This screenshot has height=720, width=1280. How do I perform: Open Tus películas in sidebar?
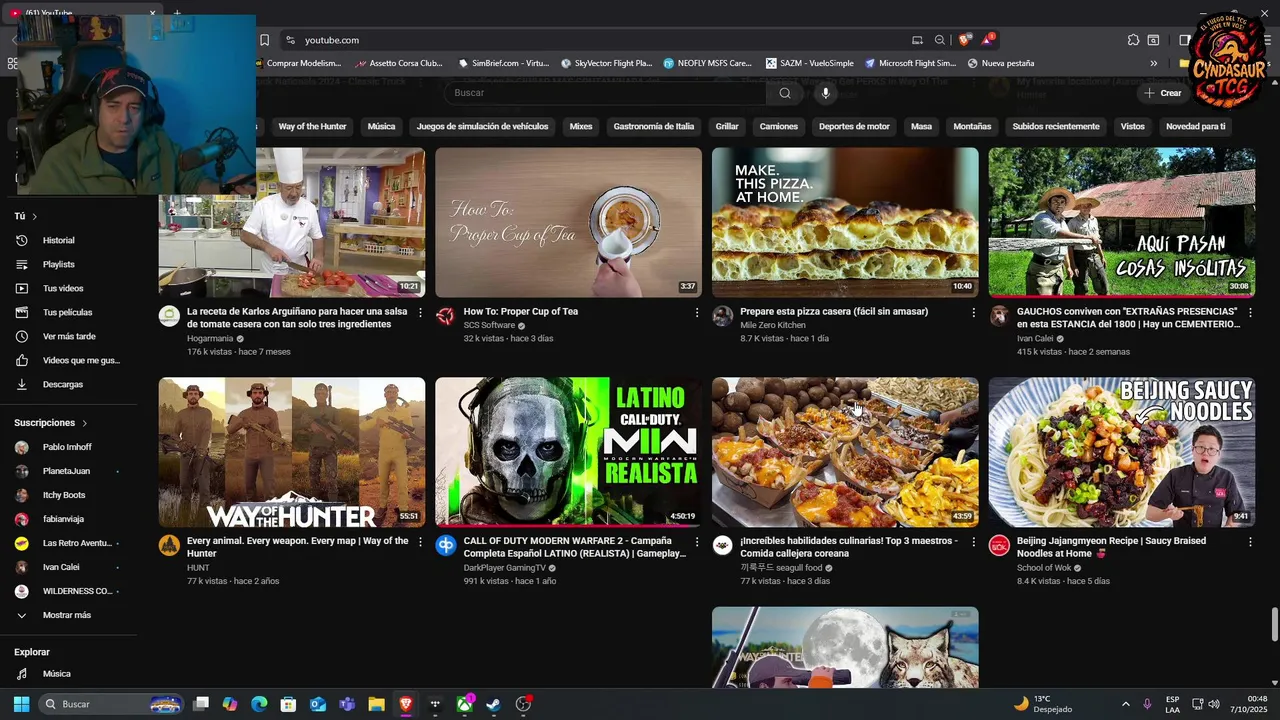point(67,313)
